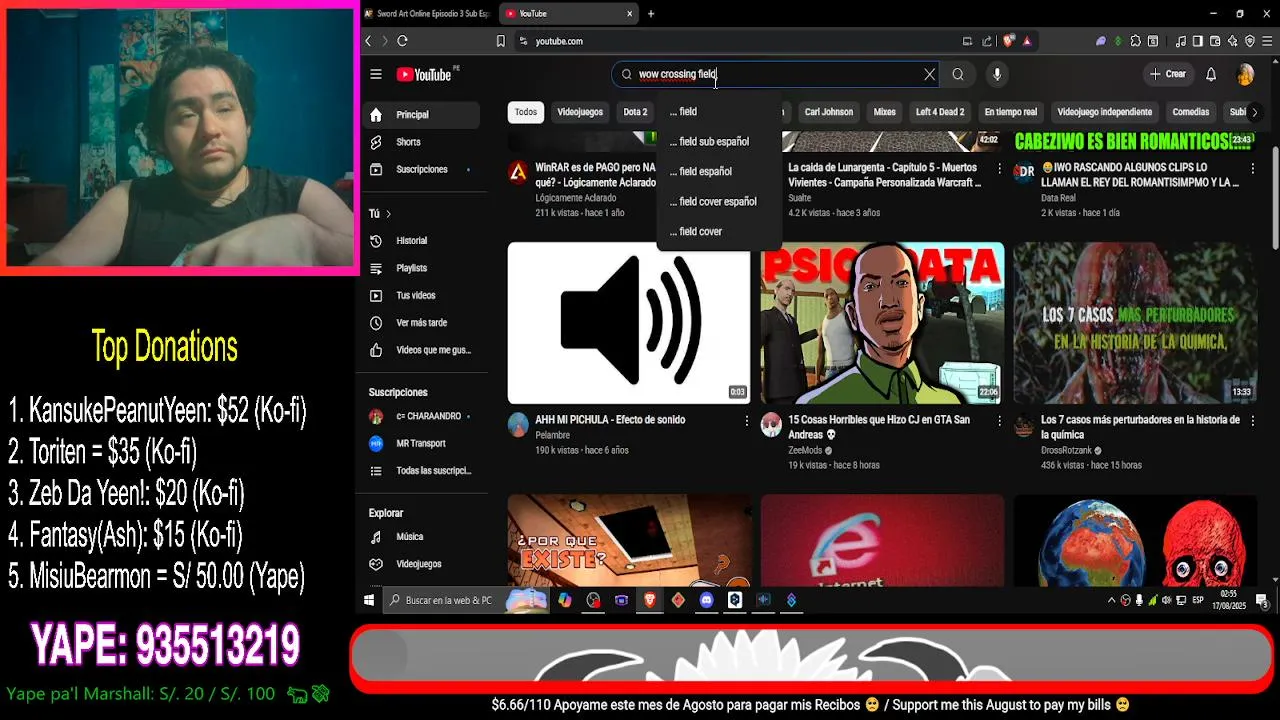The width and height of the screenshot is (1280, 720).
Task: Submit search with magnifier button
Action: (958, 74)
